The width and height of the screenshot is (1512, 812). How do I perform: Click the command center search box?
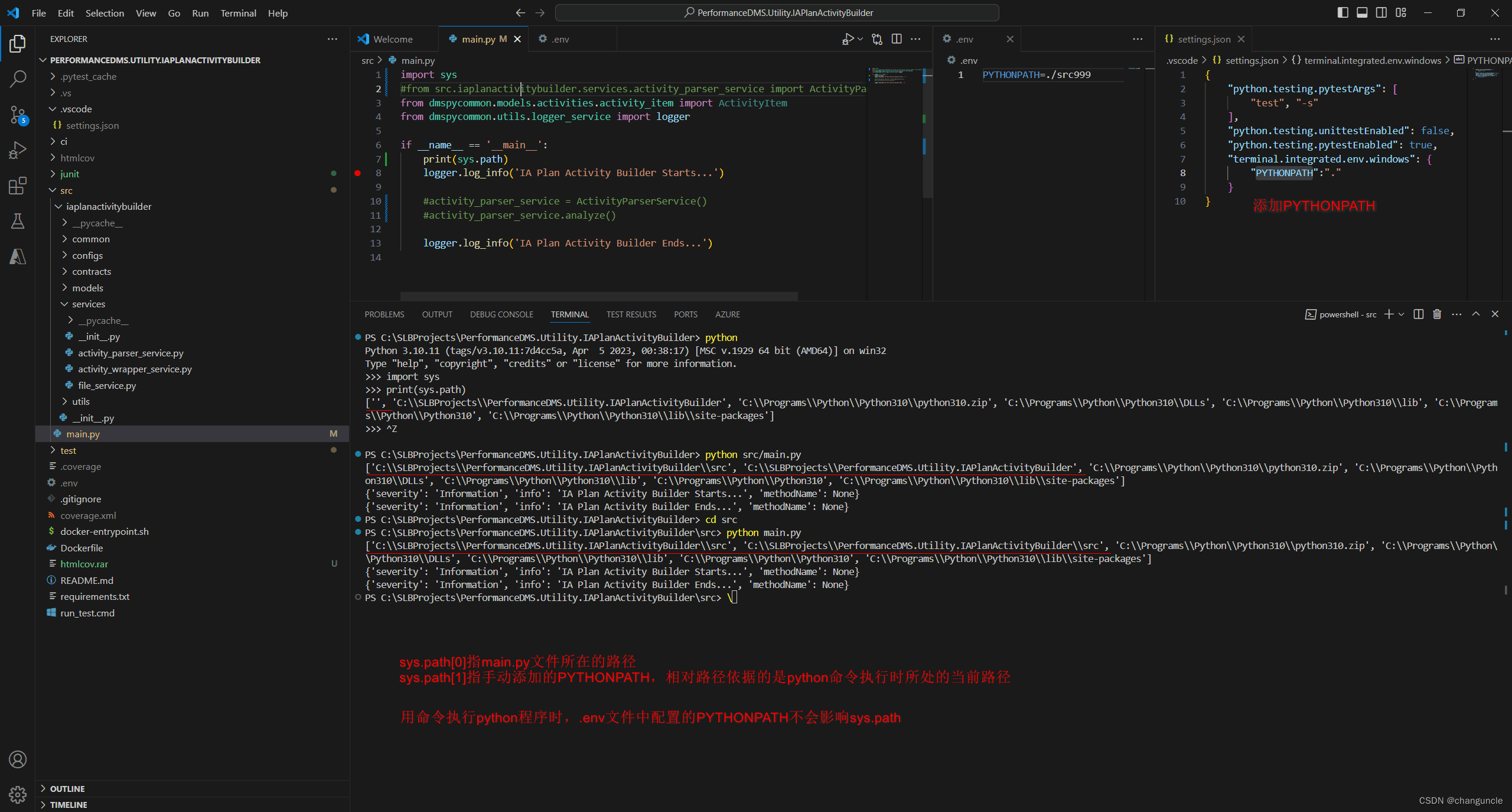pos(777,12)
